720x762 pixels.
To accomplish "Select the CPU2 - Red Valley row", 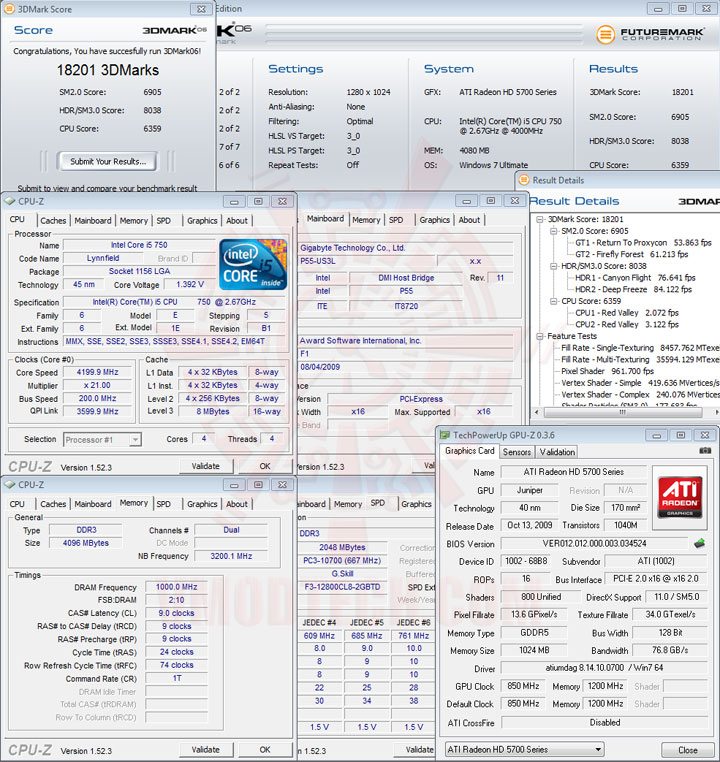I will click(627, 324).
